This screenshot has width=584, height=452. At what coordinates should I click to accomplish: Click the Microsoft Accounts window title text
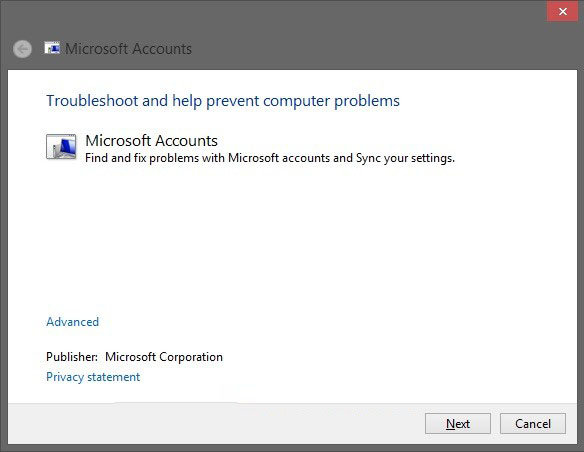coord(128,49)
